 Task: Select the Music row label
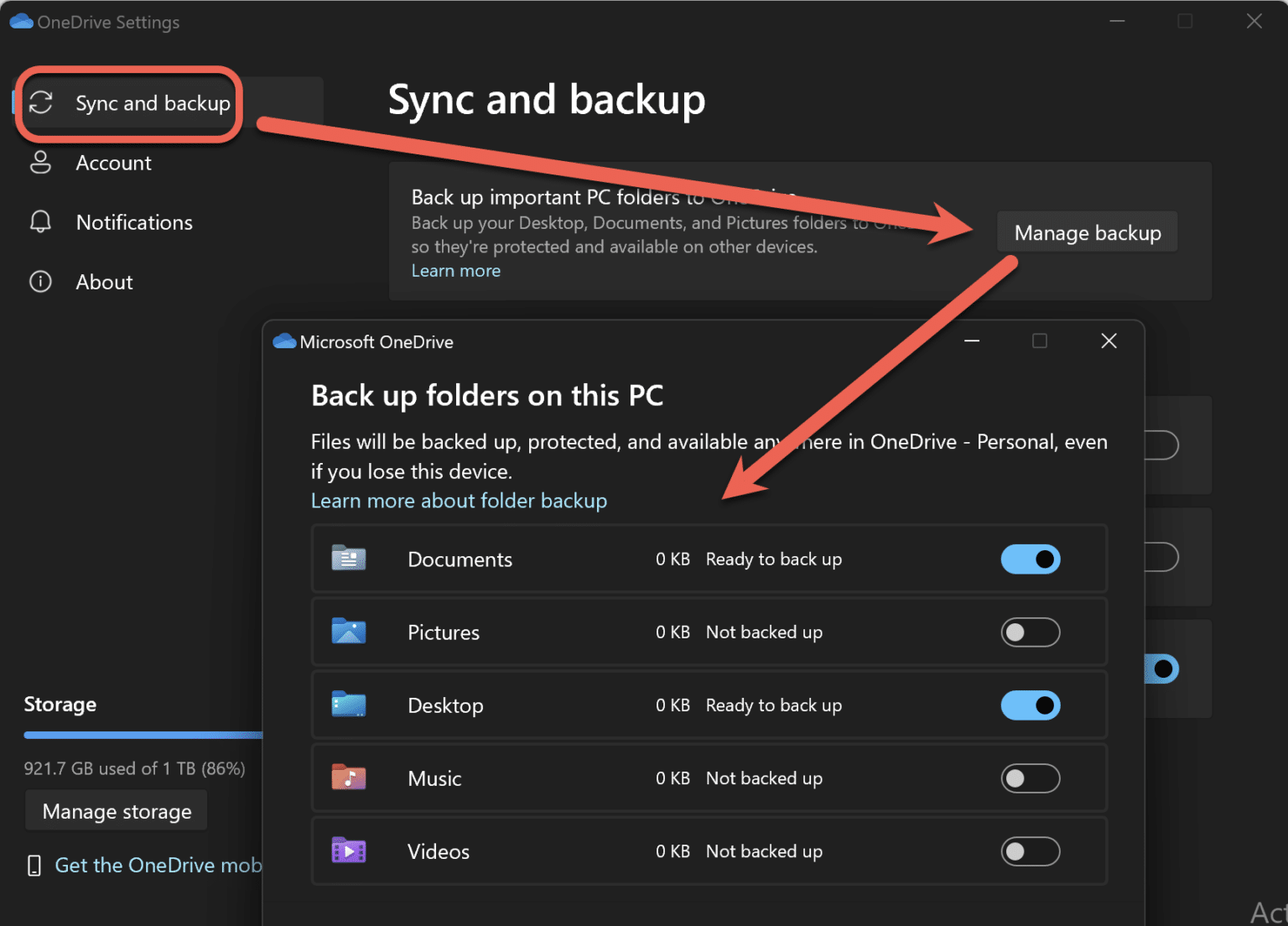coord(434,778)
